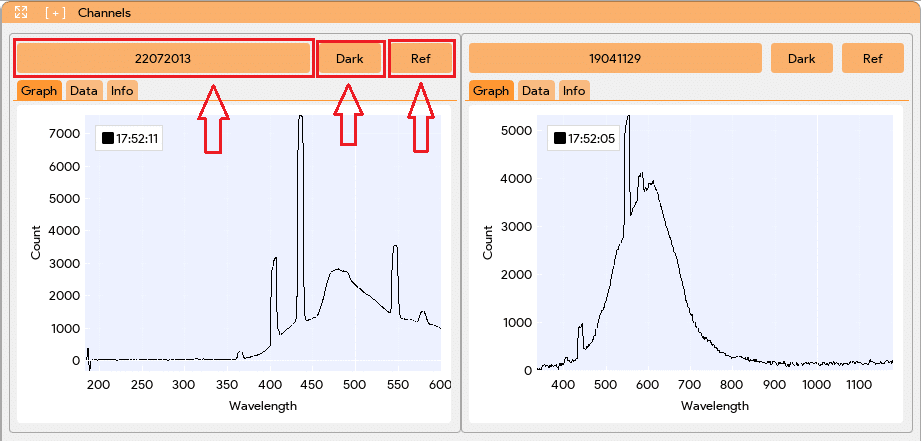Click the Dark button for channel 19041129
This screenshot has height=441, width=921.
click(802, 58)
